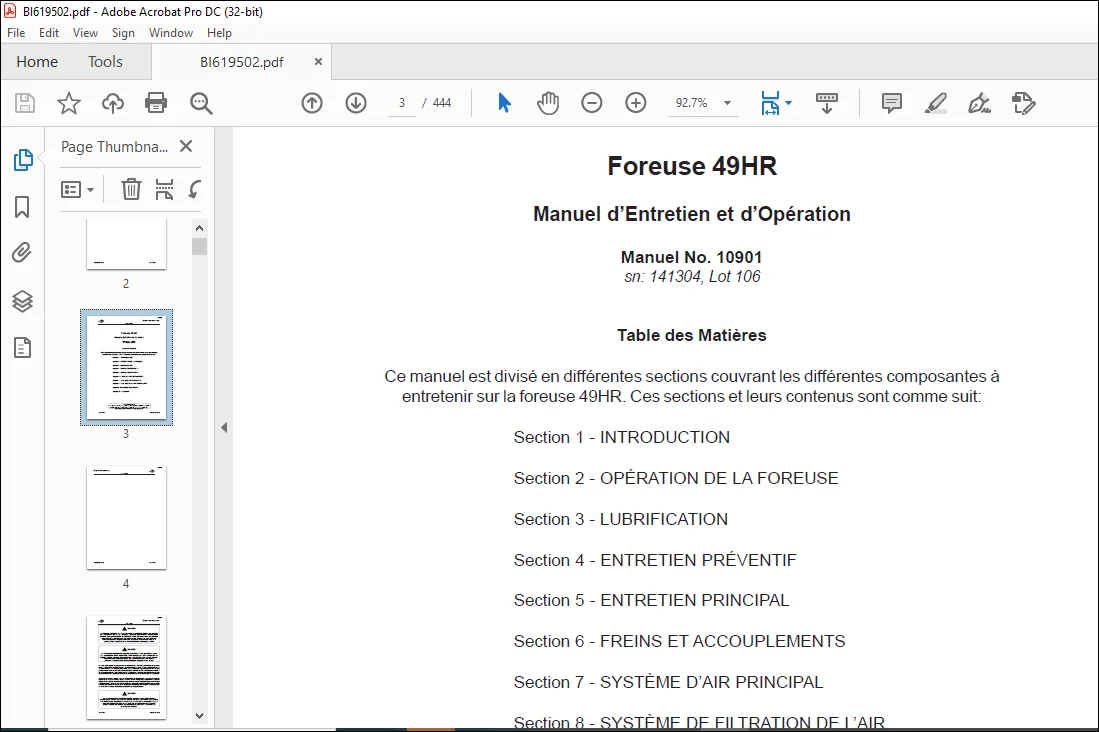Select the Highlight text tool
The image size is (1099, 732).
[x=936, y=103]
